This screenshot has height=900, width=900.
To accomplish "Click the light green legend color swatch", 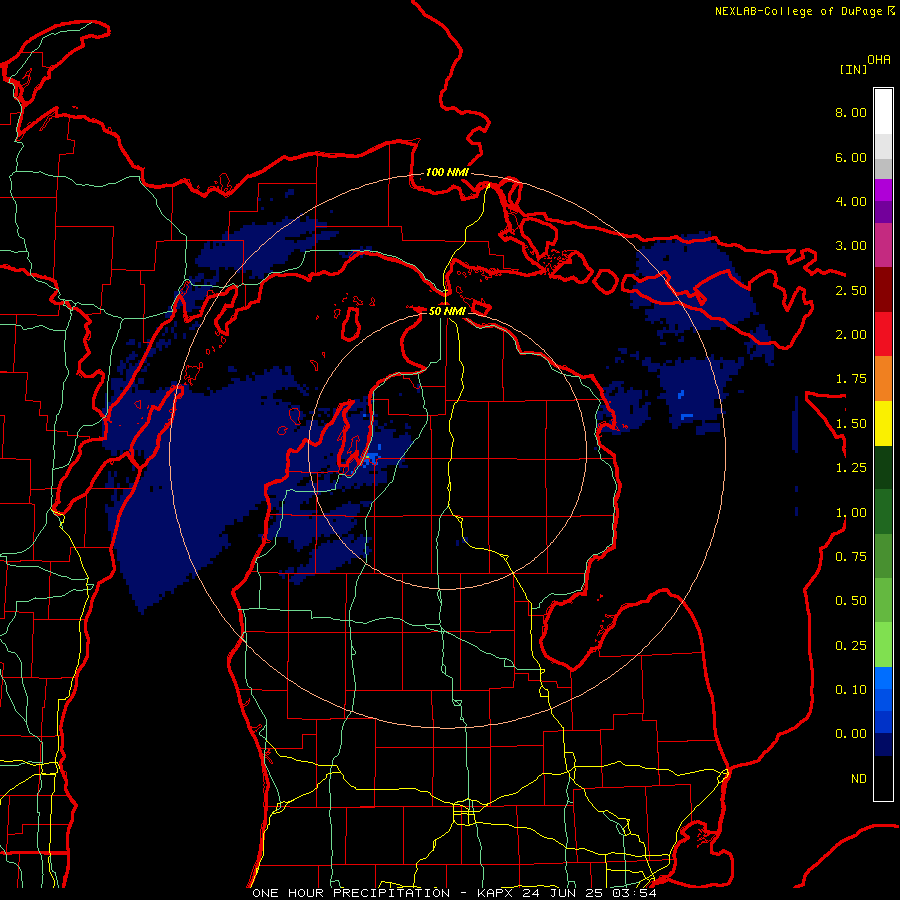I will [883, 645].
